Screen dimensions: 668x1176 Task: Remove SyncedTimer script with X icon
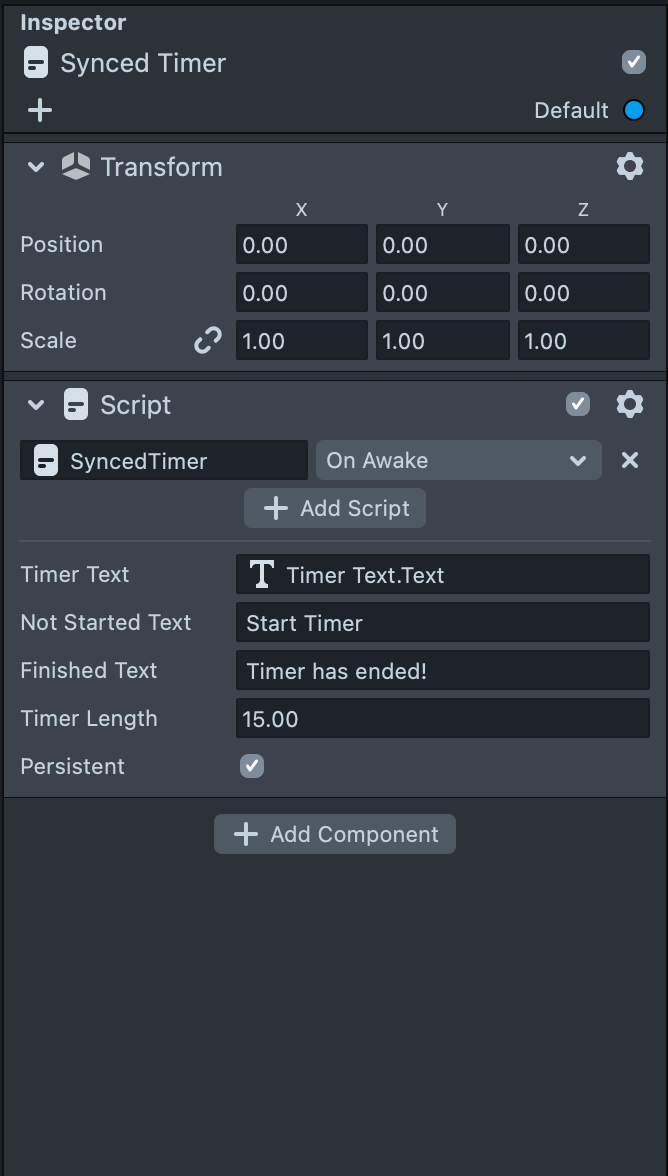point(630,460)
